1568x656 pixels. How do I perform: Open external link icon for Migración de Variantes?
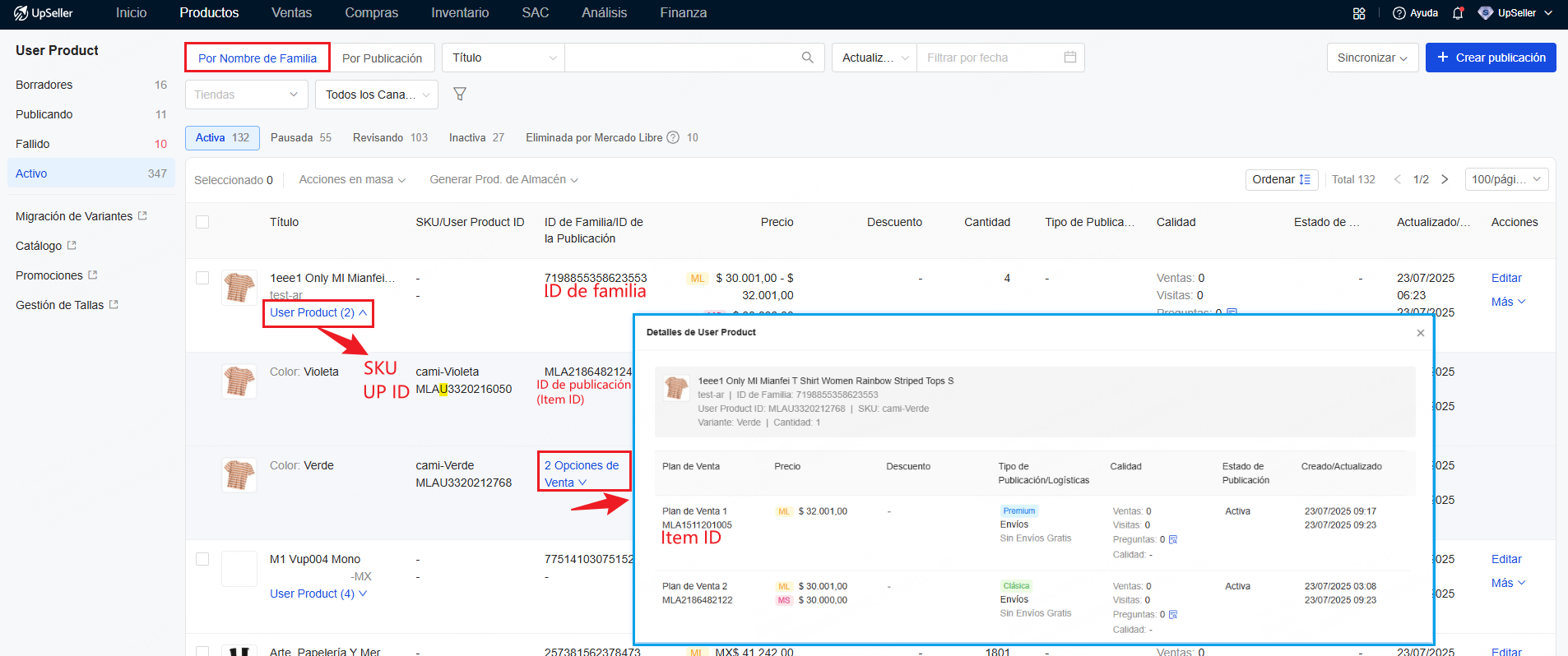(x=142, y=215)
